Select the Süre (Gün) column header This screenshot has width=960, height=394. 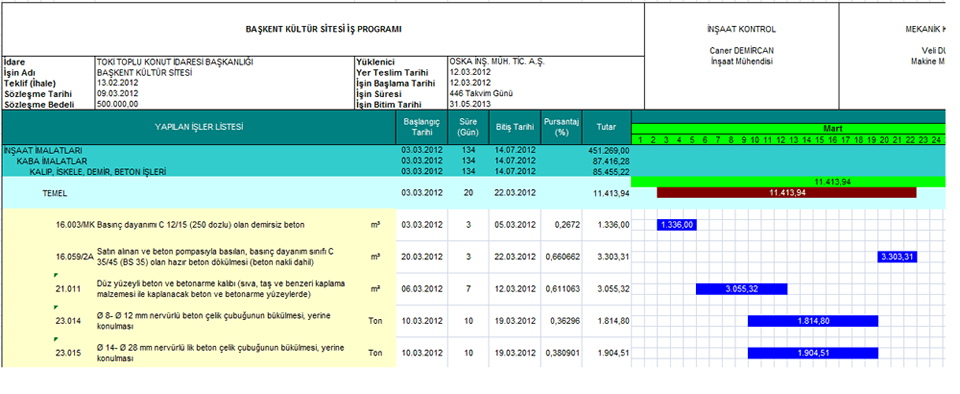(468, 127)
